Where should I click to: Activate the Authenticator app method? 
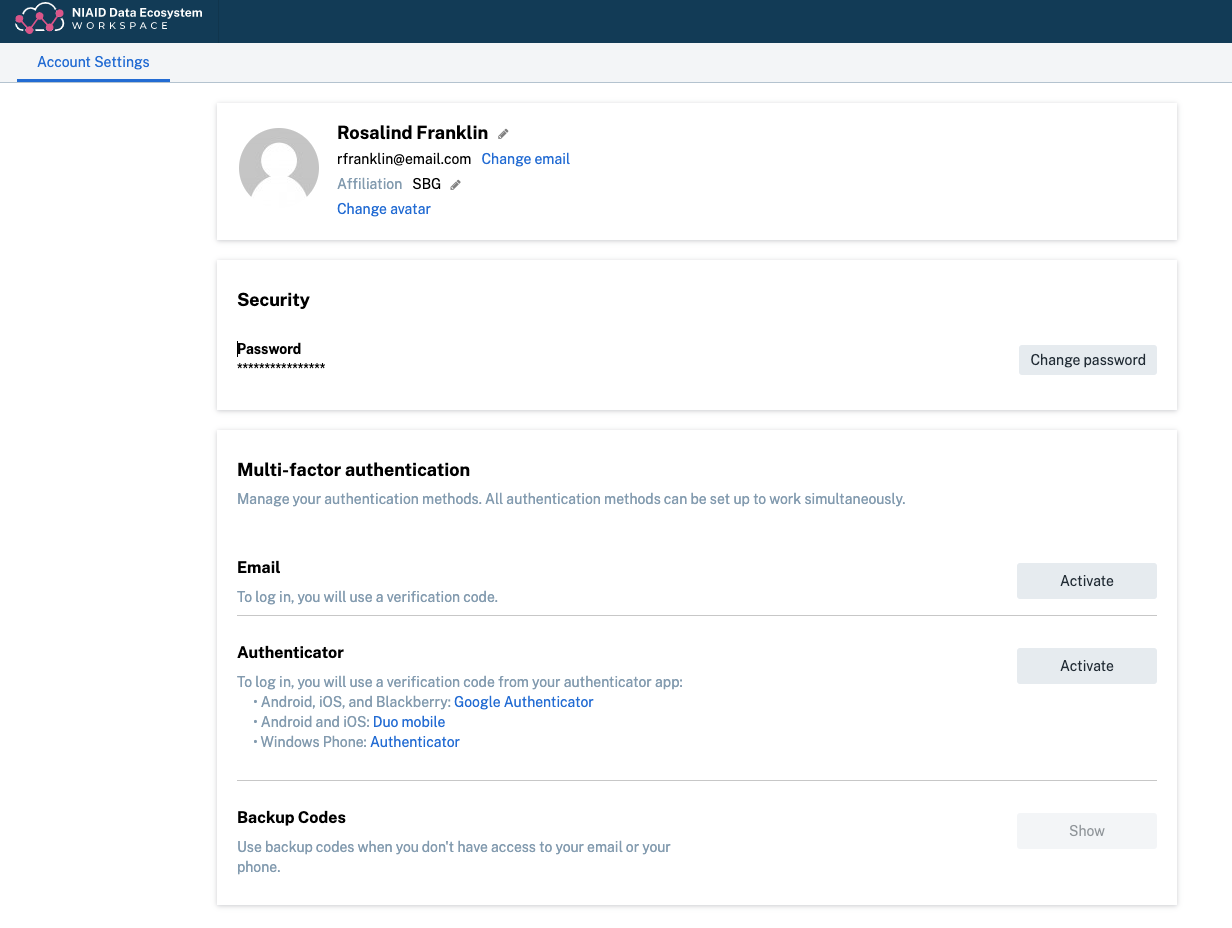pyautogui.click(x=1086, y=666)
